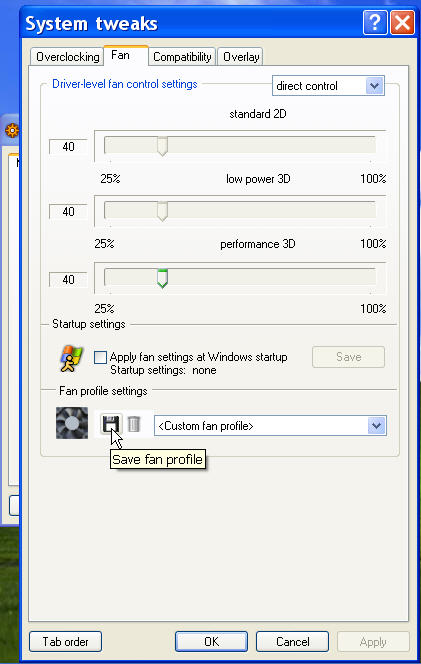Screen dimensions: 421x664
Task: Click the standard 2D slider thumb
Action: 162,146
